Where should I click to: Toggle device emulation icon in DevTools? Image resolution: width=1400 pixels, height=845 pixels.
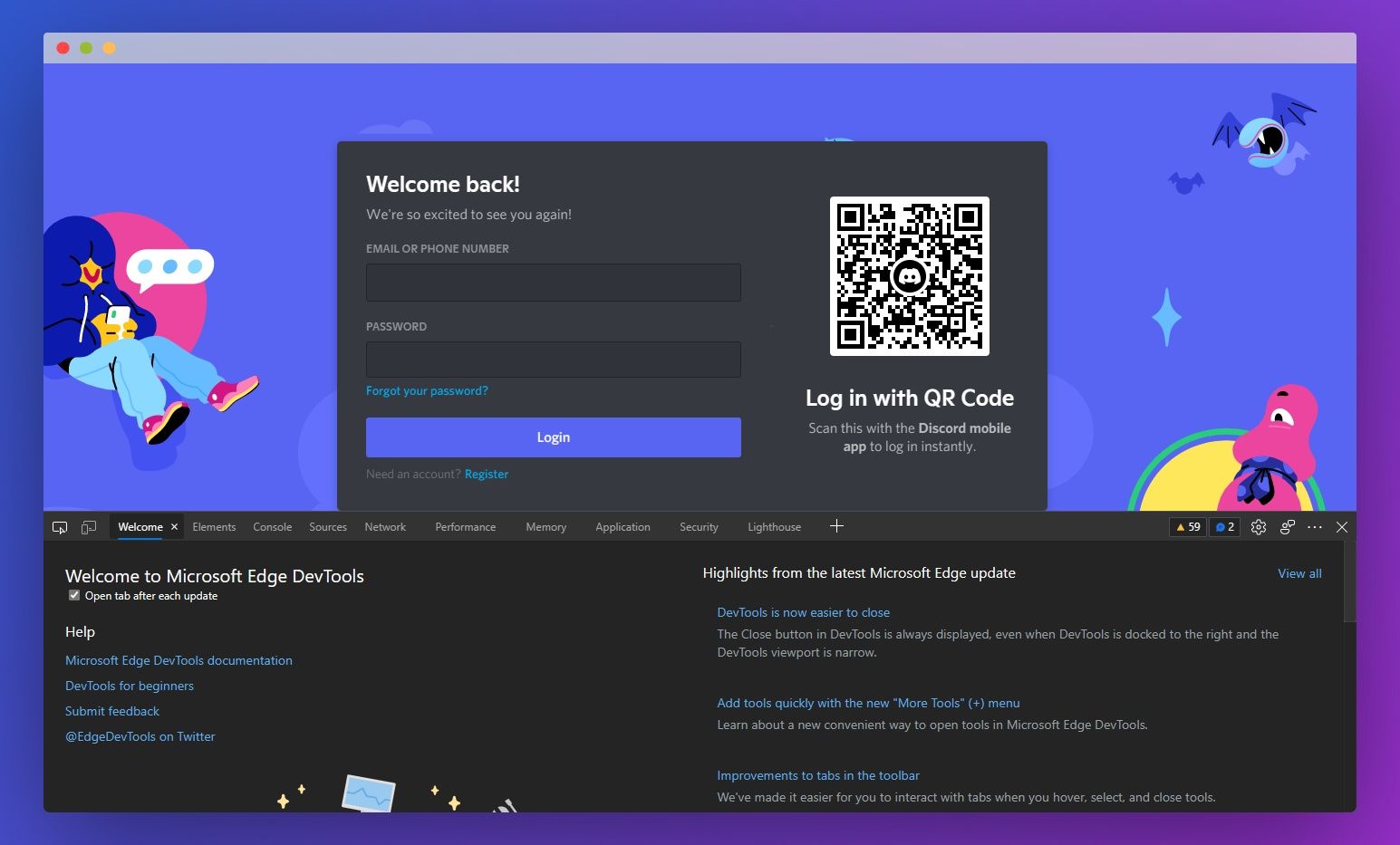tap(89, 527)
